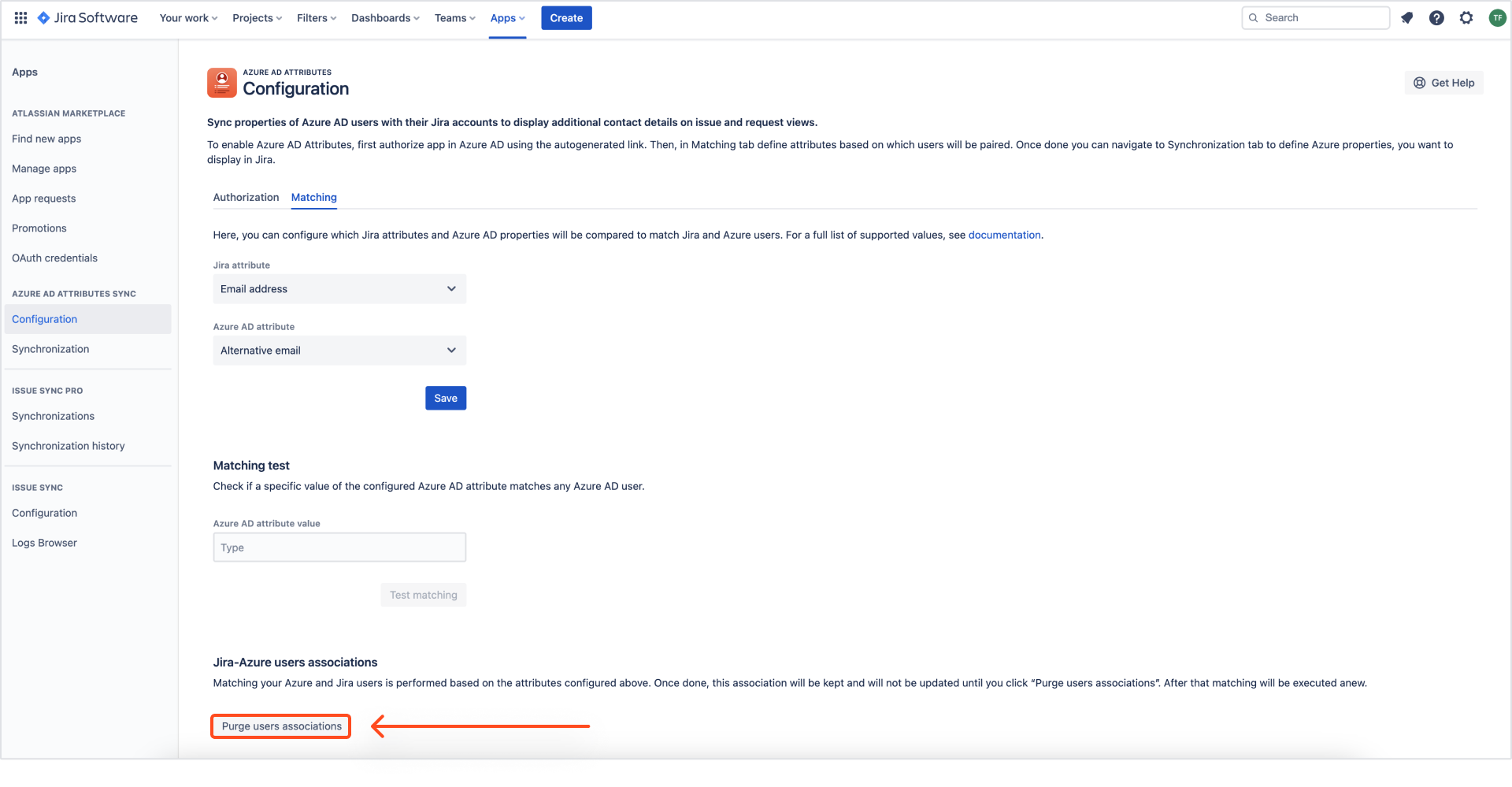The image size is (1512, 787).
Task: Click the Azure AD Attributes app icon
Action: tap(222, 83)
